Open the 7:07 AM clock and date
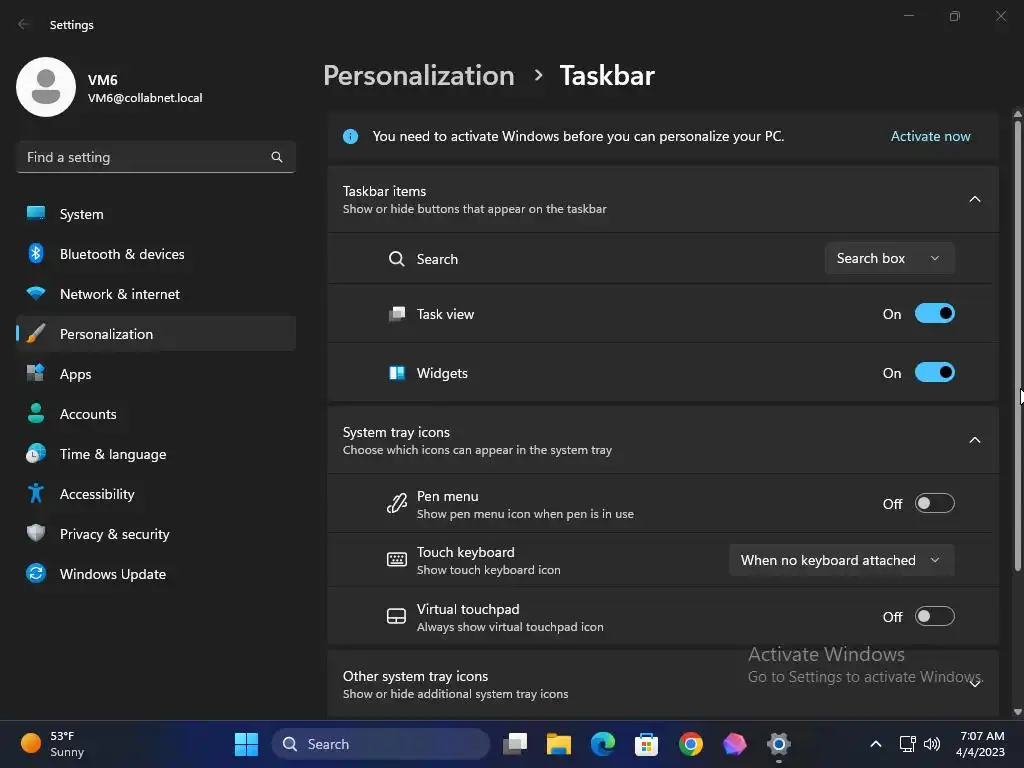This screenshot has width=1024, height=768. click(x=980, y=744)
